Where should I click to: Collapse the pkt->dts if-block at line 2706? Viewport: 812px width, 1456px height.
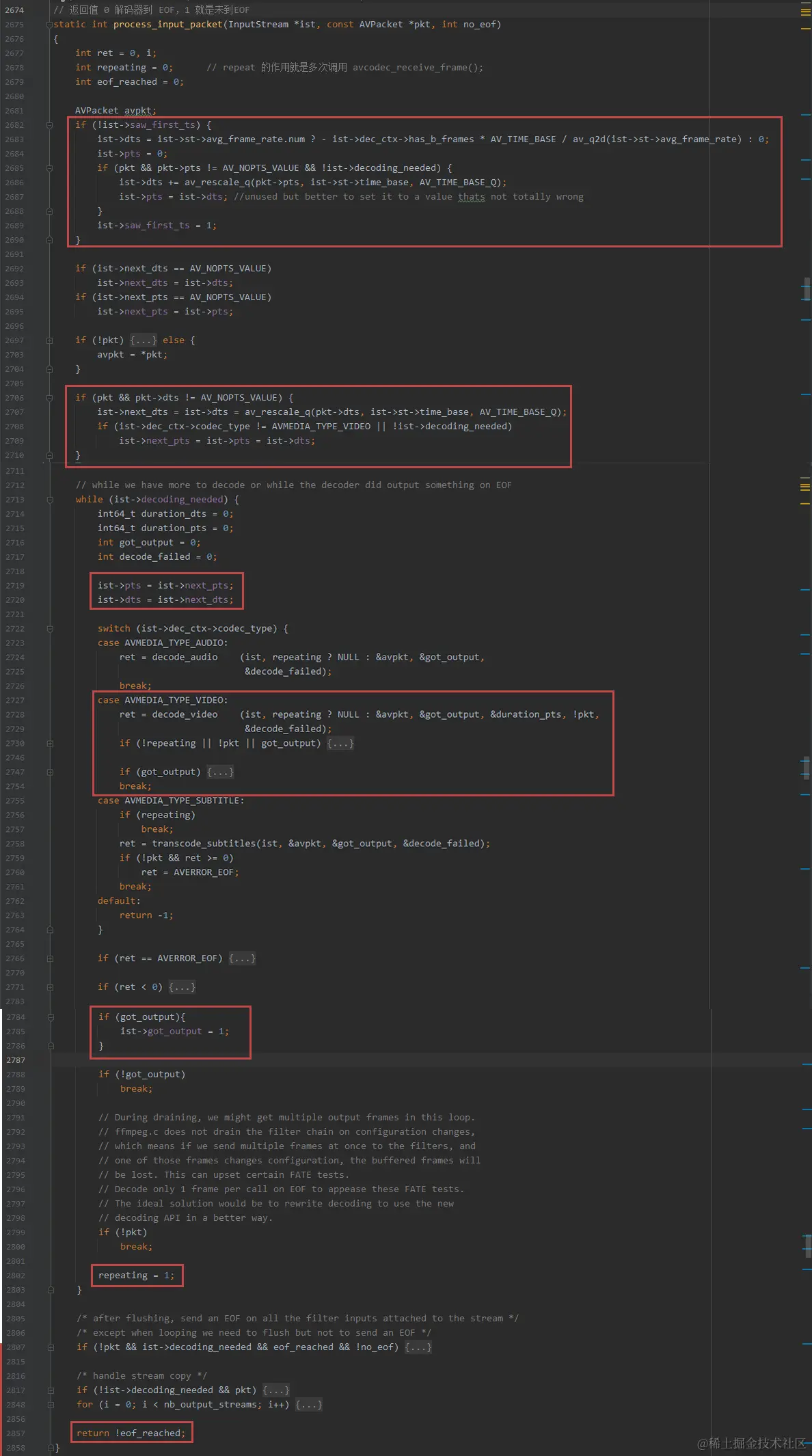tap(49, 398)
